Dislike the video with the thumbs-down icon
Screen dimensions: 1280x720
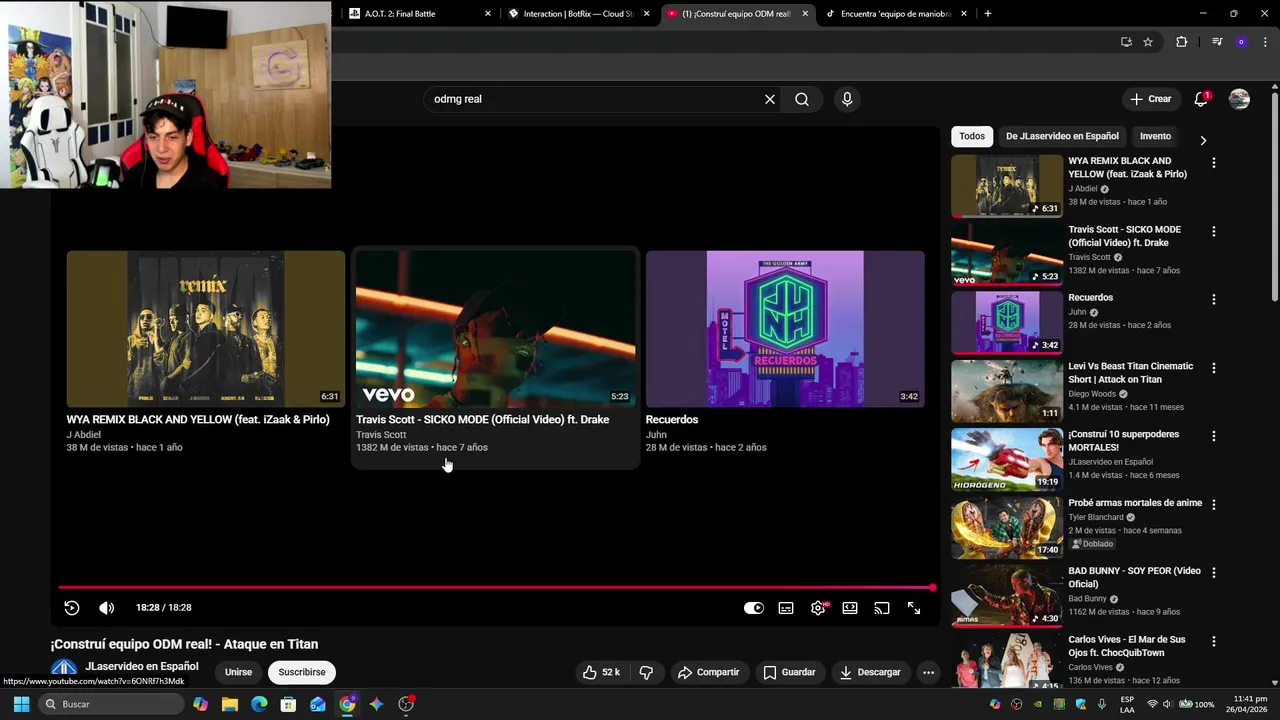point(646,672)
